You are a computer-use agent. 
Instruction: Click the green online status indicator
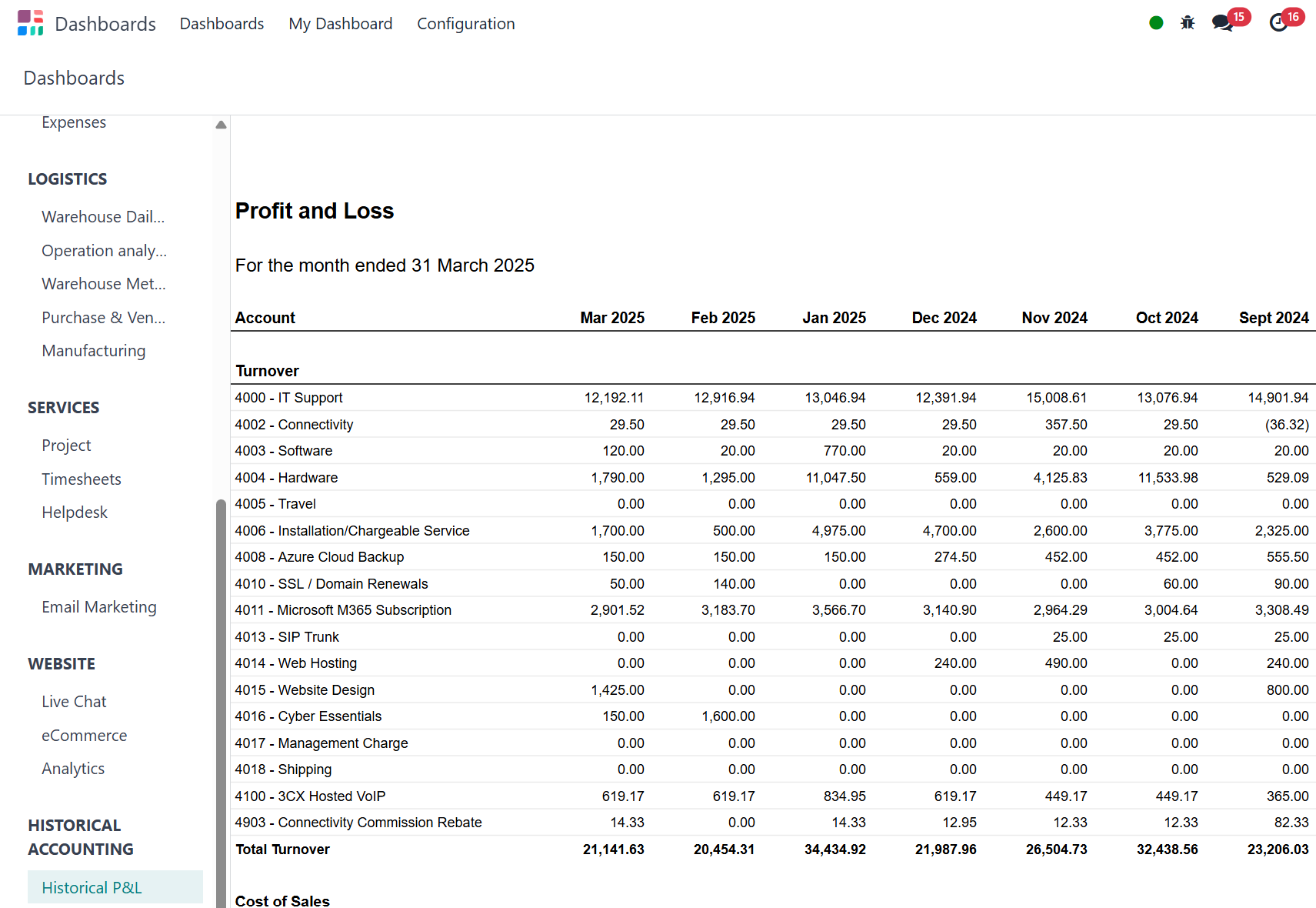(1155, 23)
